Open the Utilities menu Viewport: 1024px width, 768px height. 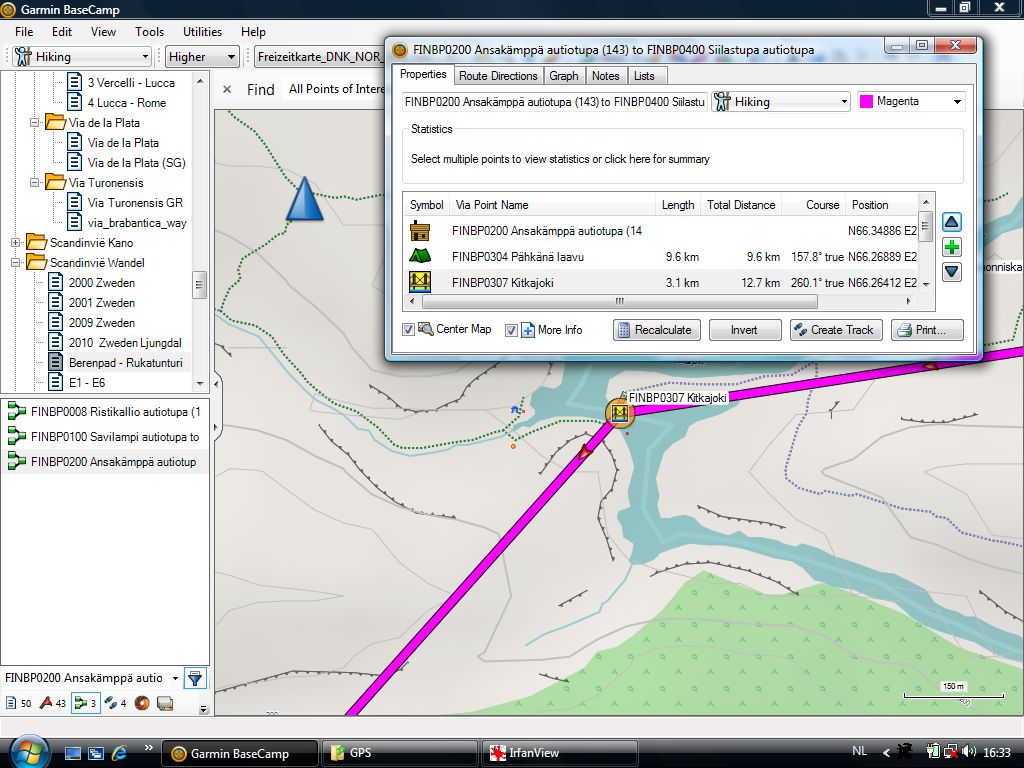(202, 32)
